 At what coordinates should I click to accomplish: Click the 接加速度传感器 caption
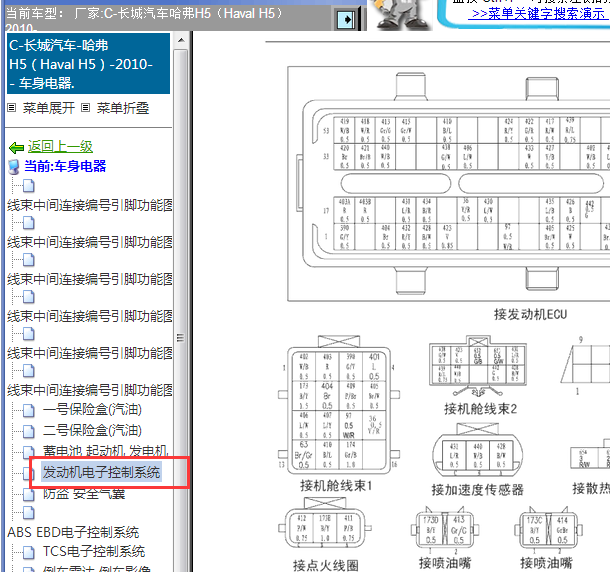pyautogui.click(x=478, y=490)
